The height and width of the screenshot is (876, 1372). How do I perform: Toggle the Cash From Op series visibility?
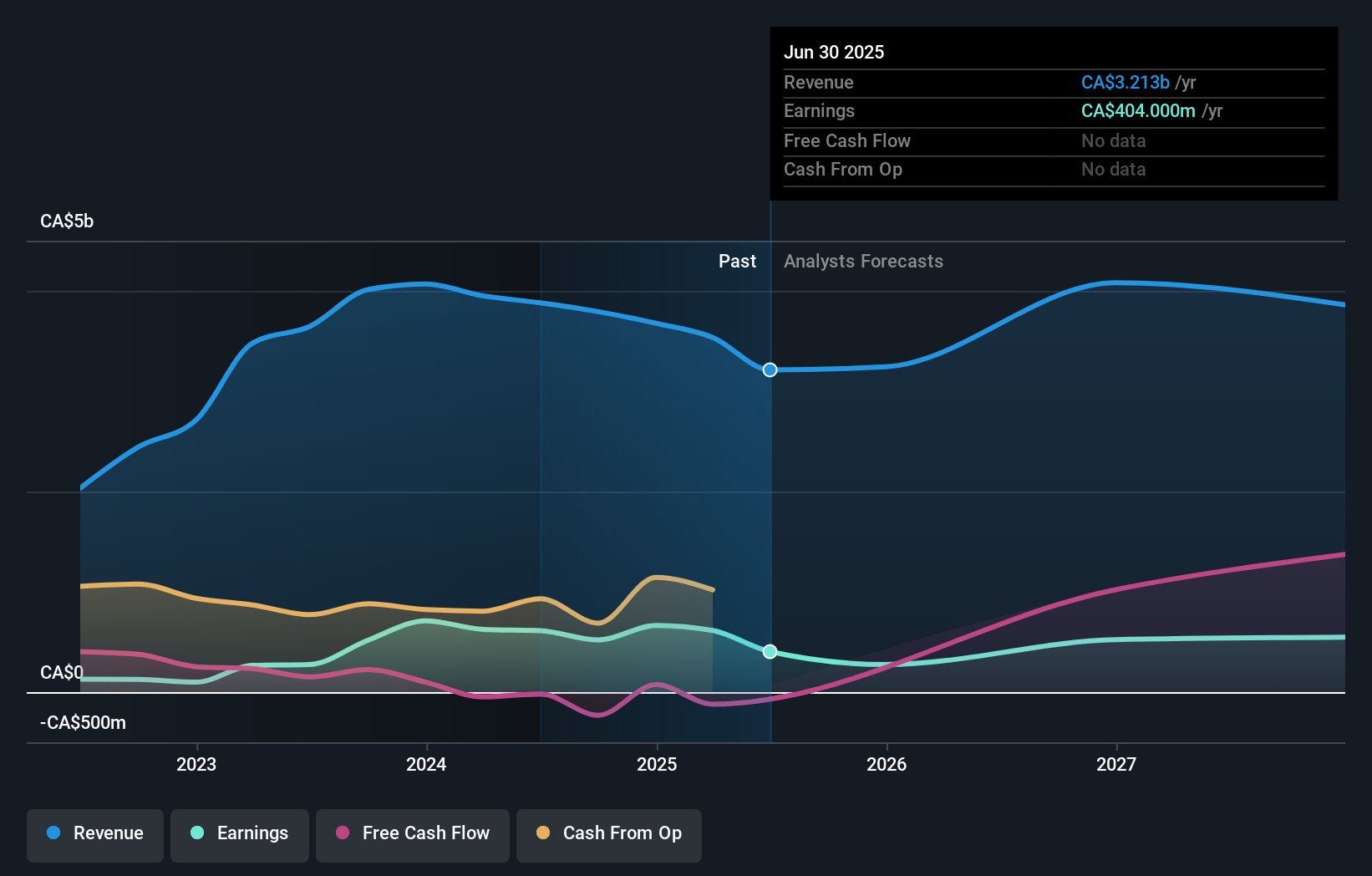click(x=609, y=833)
